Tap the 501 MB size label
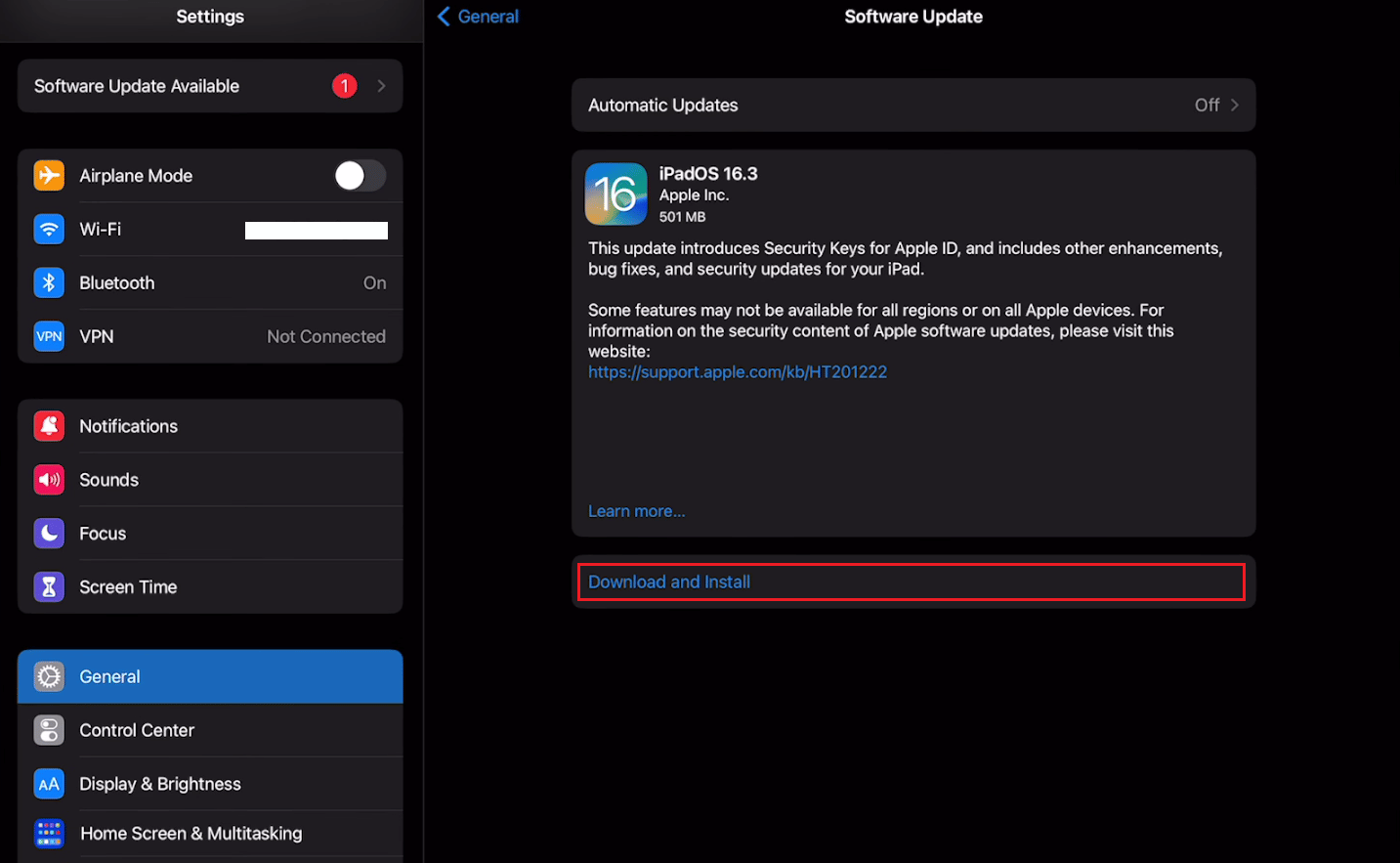 682,217
